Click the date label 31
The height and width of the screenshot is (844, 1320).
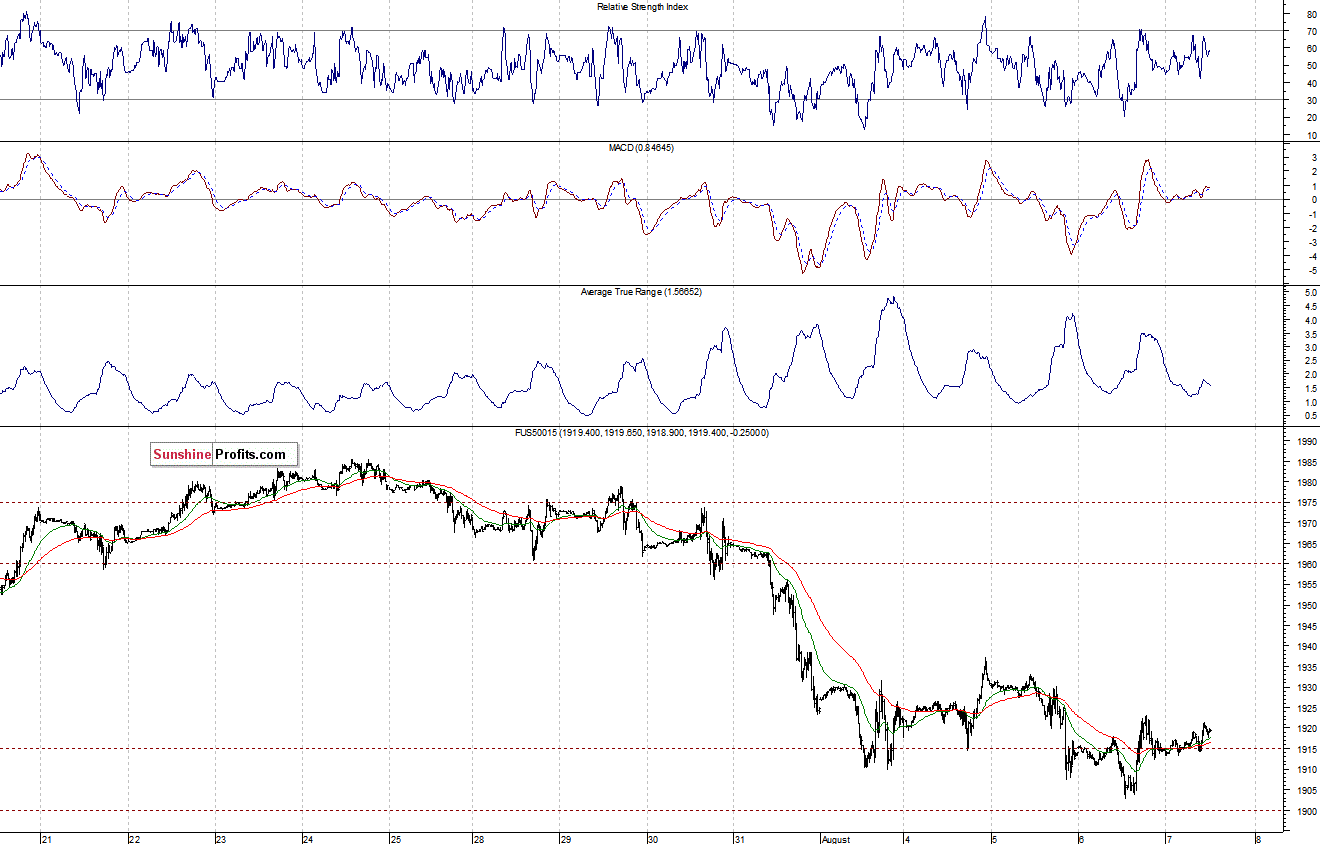739,838
